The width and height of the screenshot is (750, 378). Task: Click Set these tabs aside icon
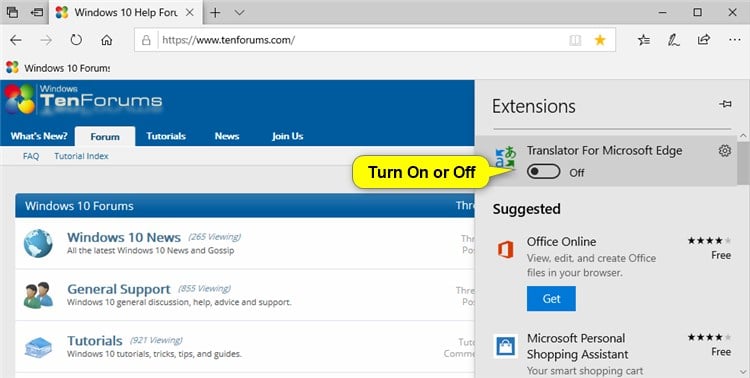coord(37,12)
